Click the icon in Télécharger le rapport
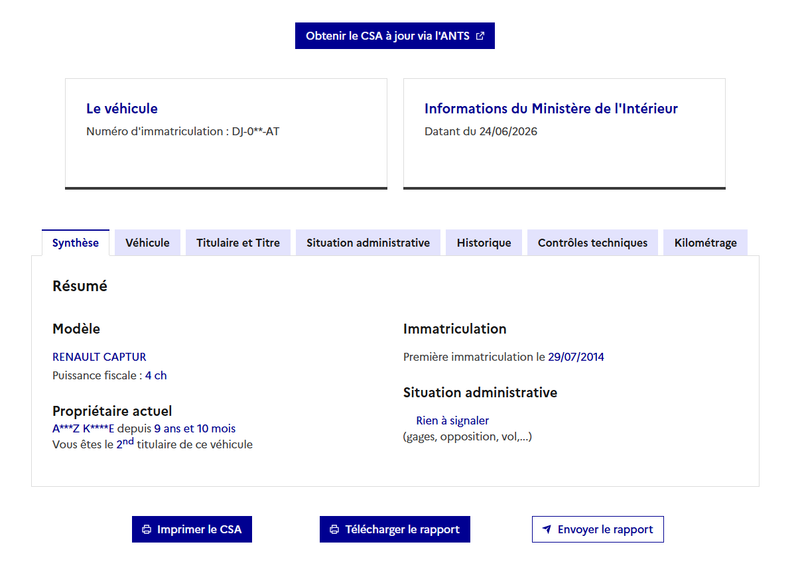 point(334,529)
